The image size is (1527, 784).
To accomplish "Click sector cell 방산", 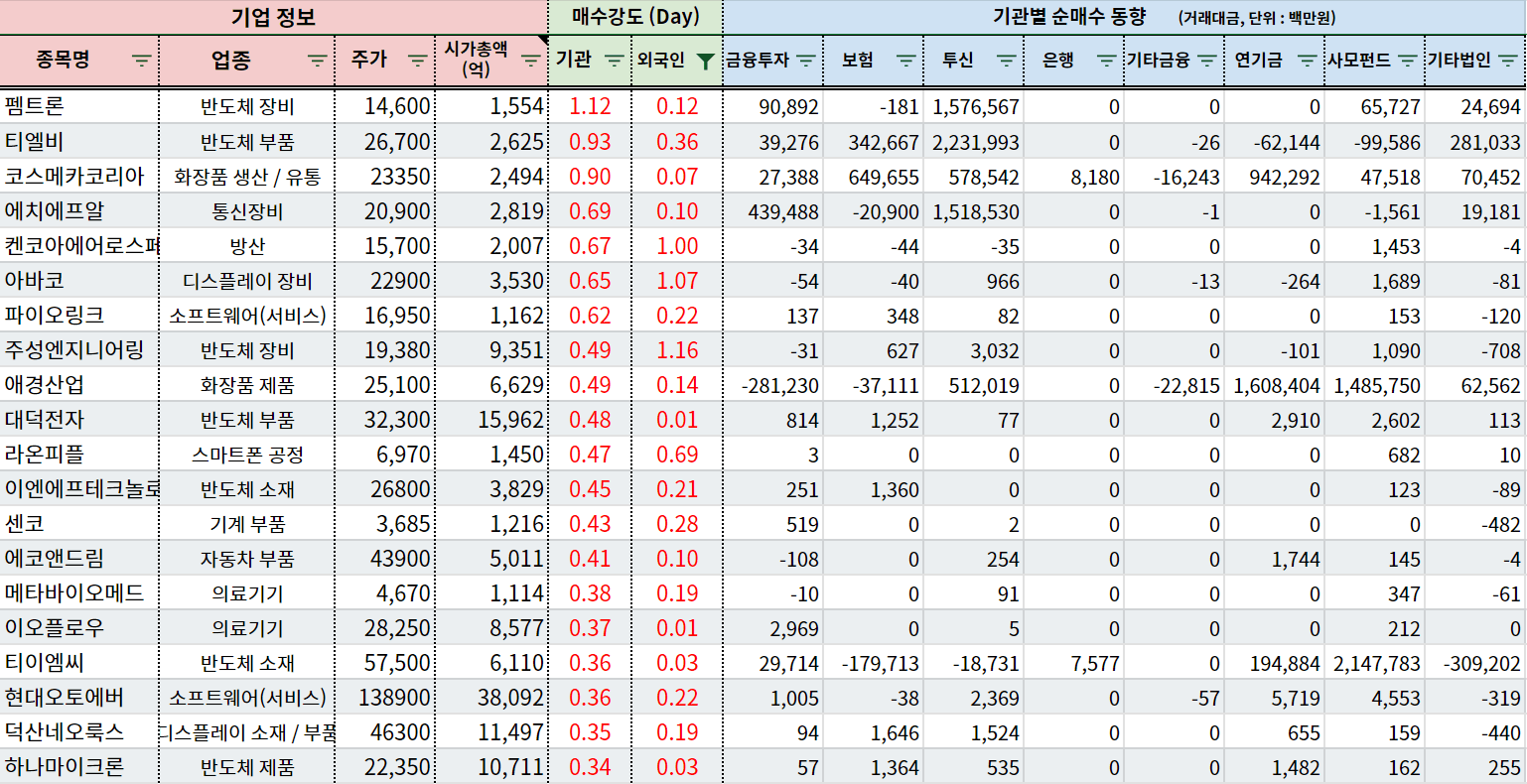I will [x=247, y=246].
